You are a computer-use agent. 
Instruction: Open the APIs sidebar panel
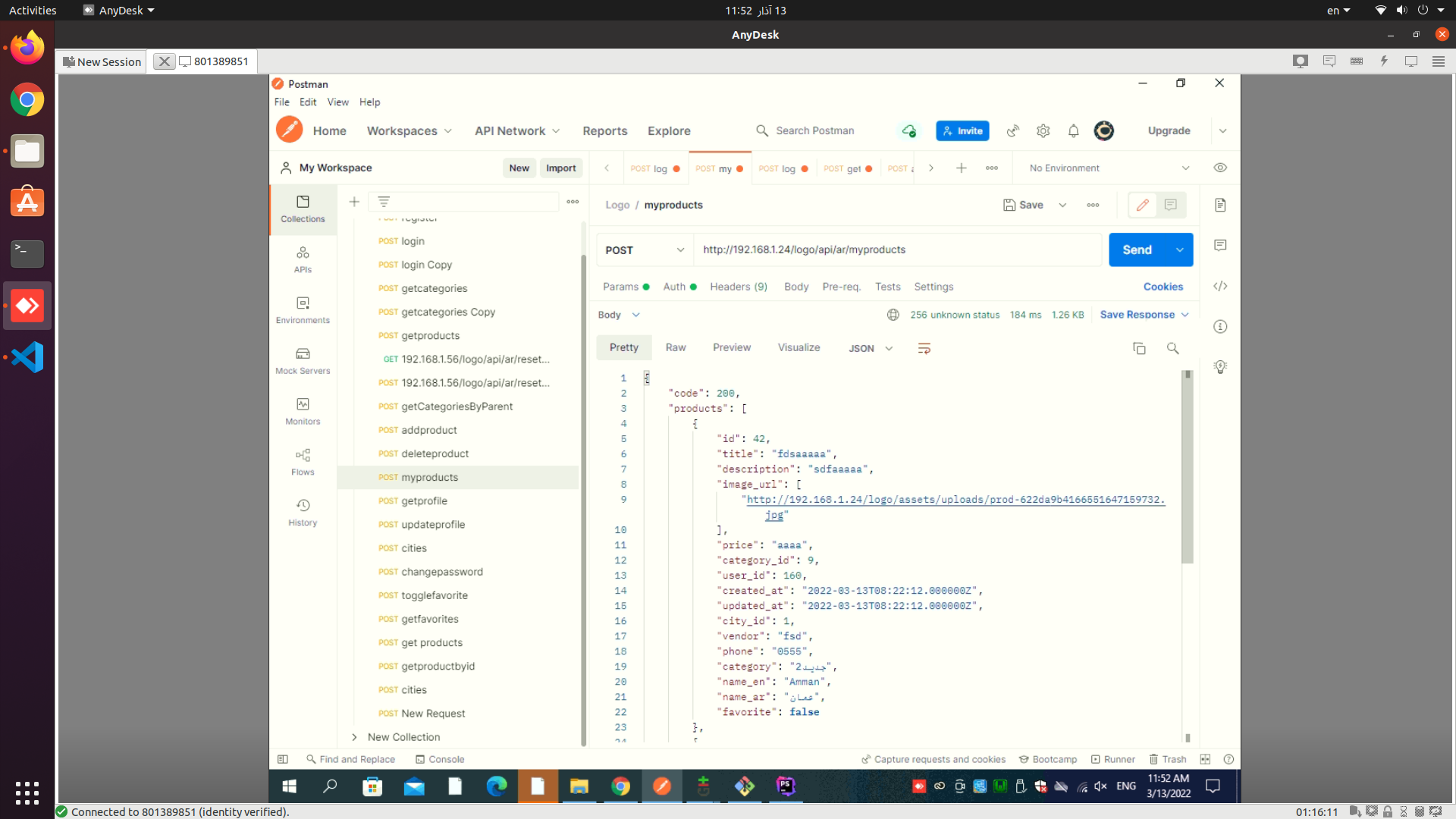(303, 259)
